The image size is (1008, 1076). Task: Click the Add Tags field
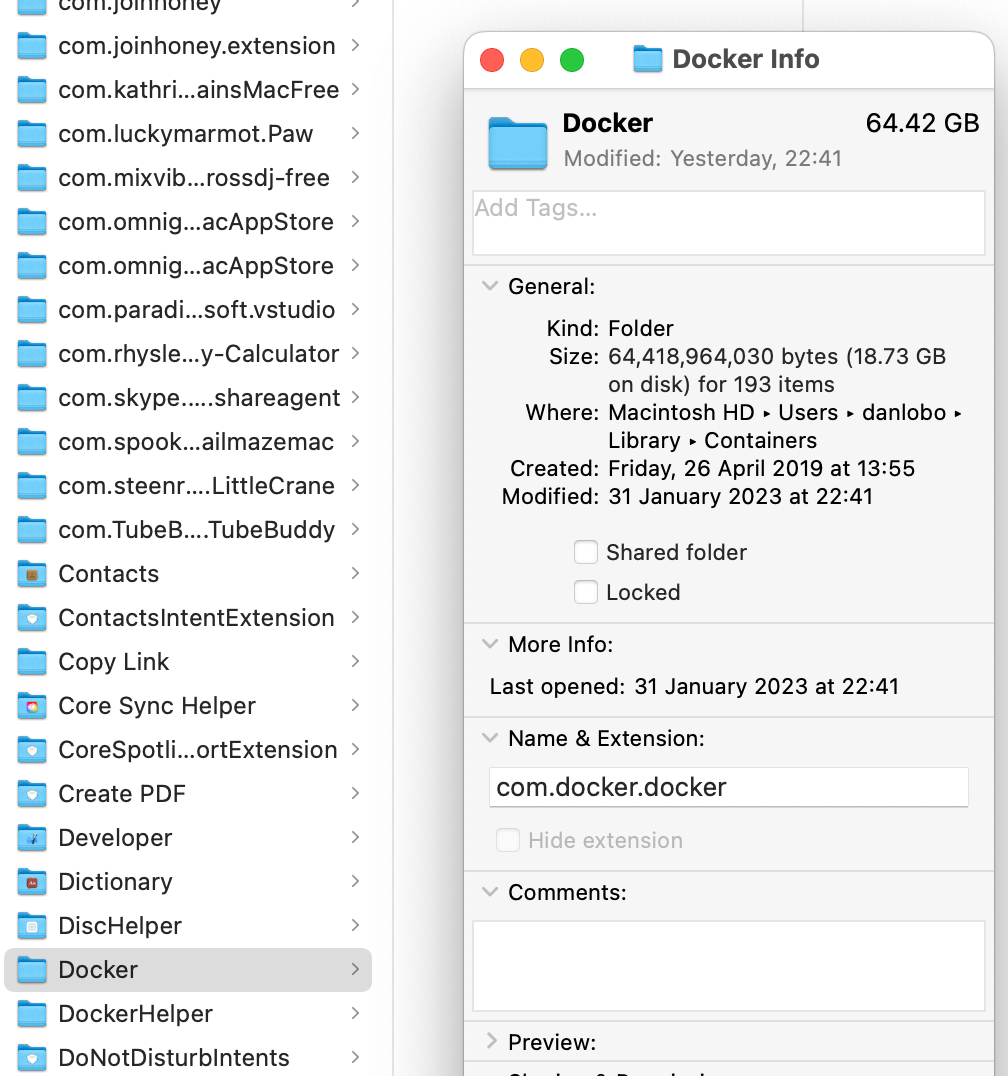tap(729, 223)
